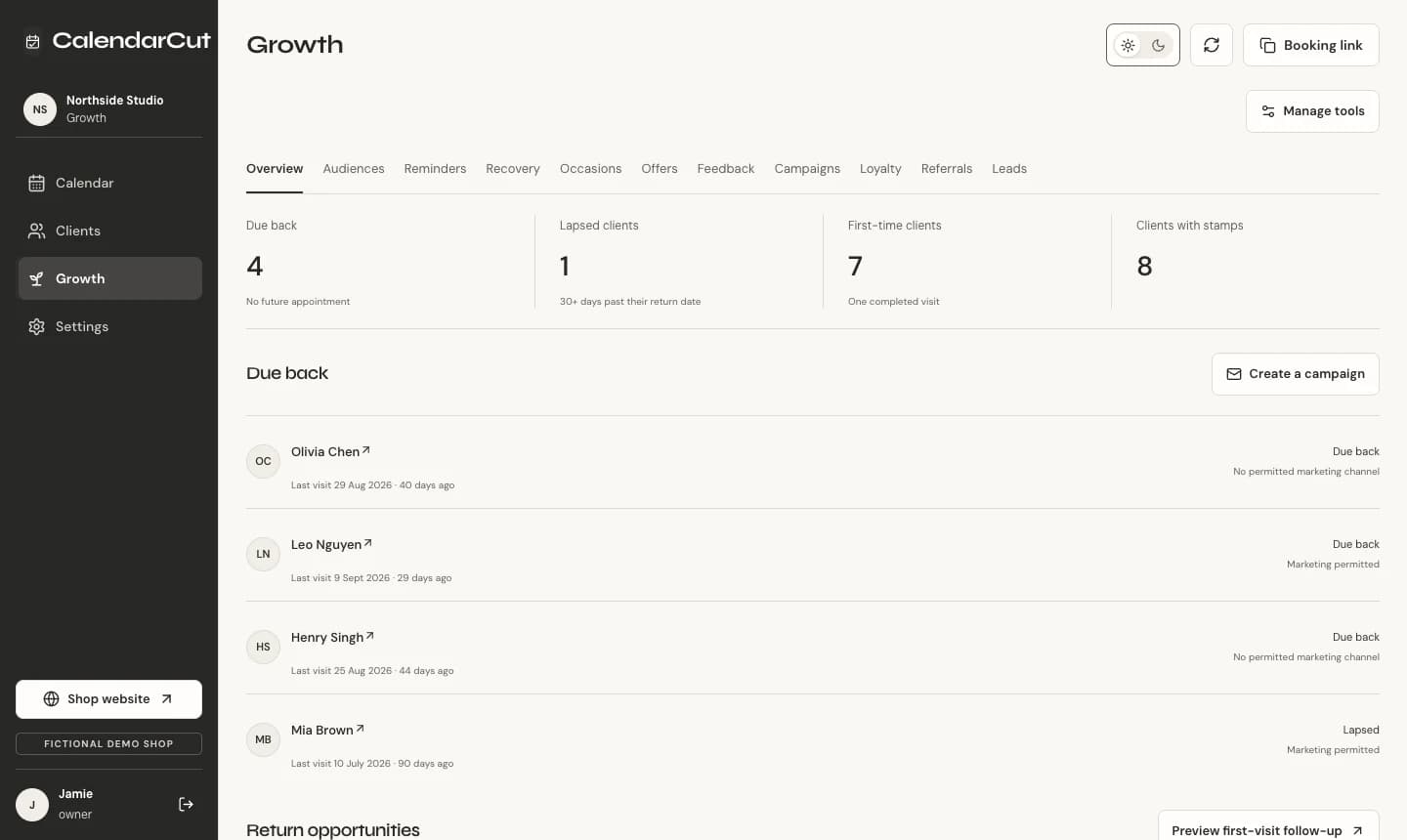1407x840 pixels.
Task: Click the First-time clients count of 7
Action: pos(856,266)
